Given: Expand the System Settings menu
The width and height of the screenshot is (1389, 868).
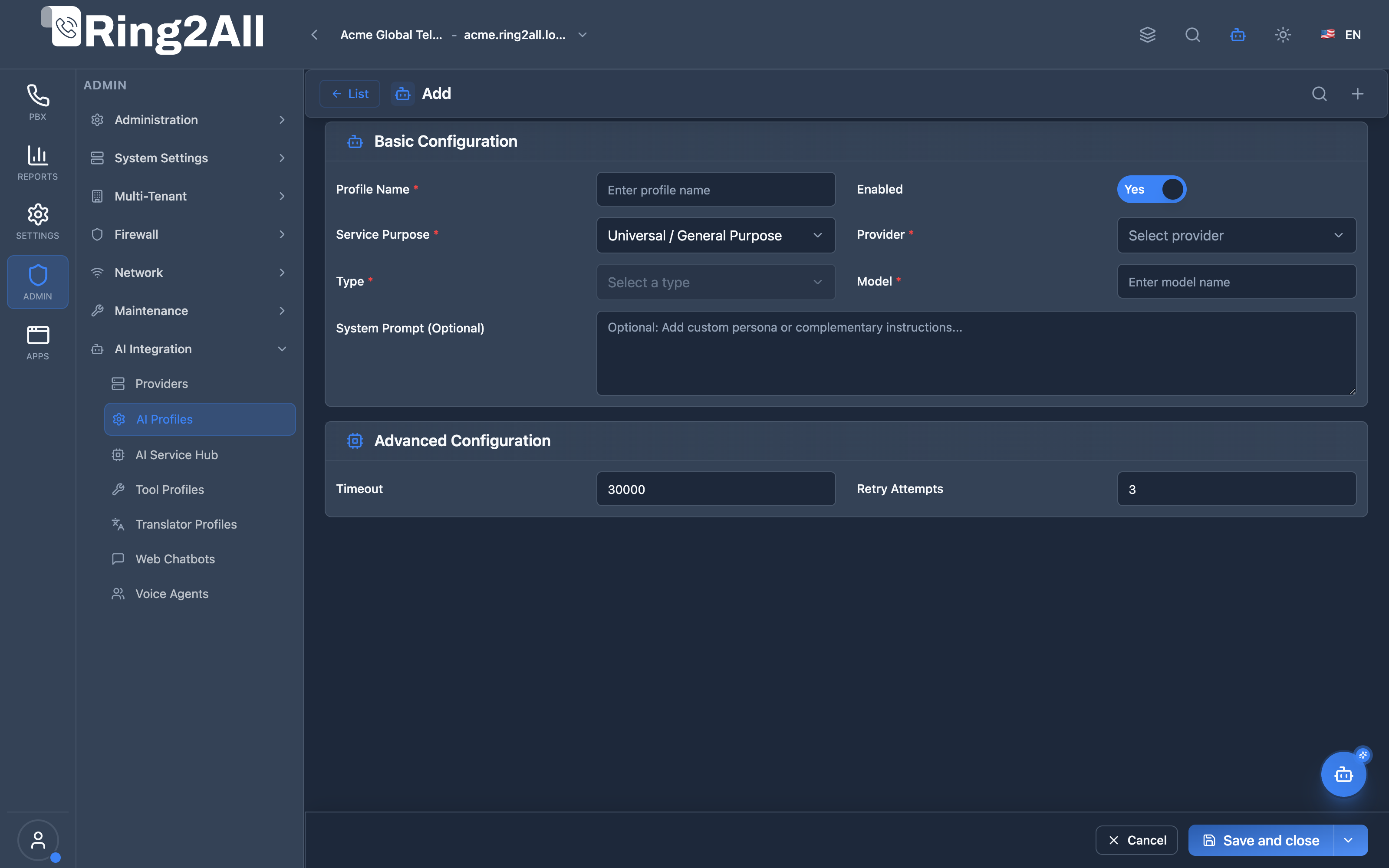Looking at the screenshot, I should (189, 158).
